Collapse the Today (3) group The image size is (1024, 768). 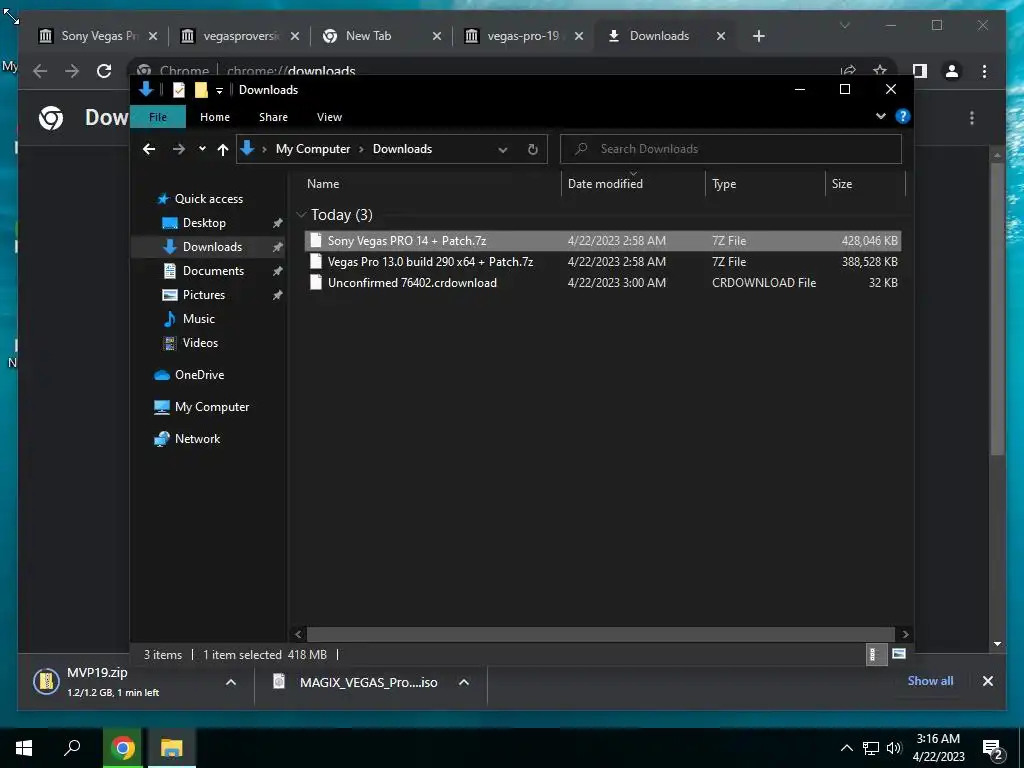tap(301, 215)
